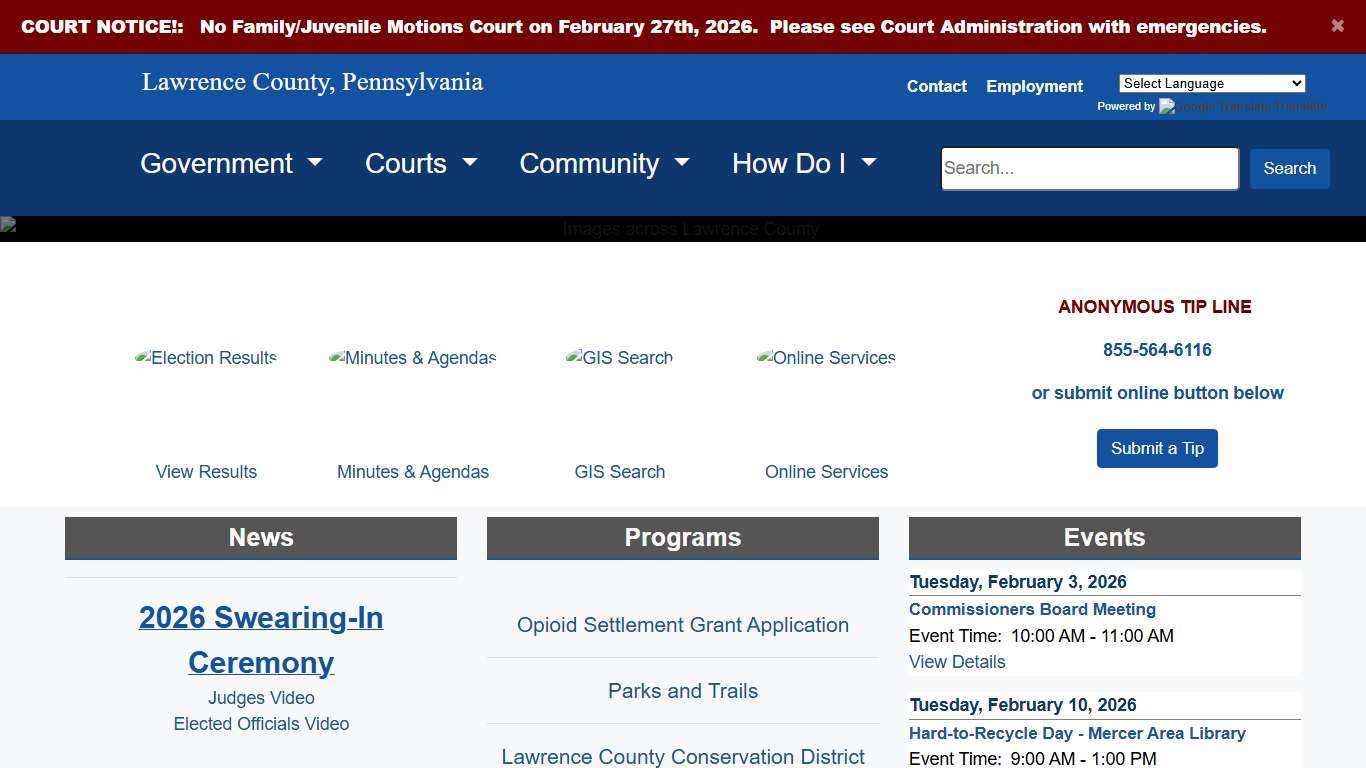Dismiss the court notice banner
Screen dimensions: 1366x768
point(1337,26)
